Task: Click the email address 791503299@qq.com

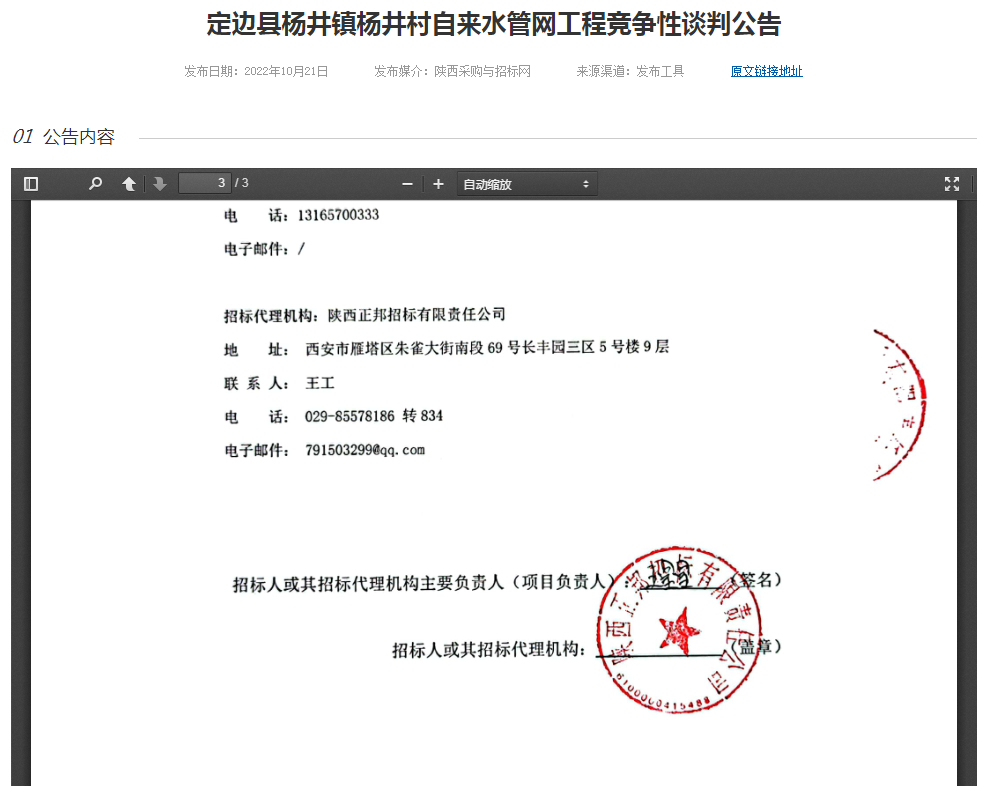Action: tap(365, 450)
